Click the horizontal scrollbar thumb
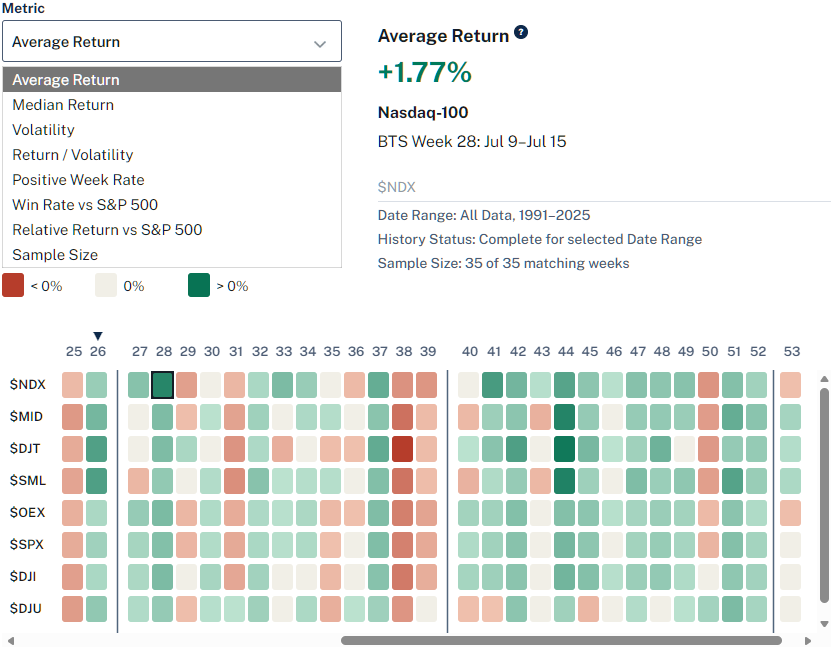 coord(561,641)
